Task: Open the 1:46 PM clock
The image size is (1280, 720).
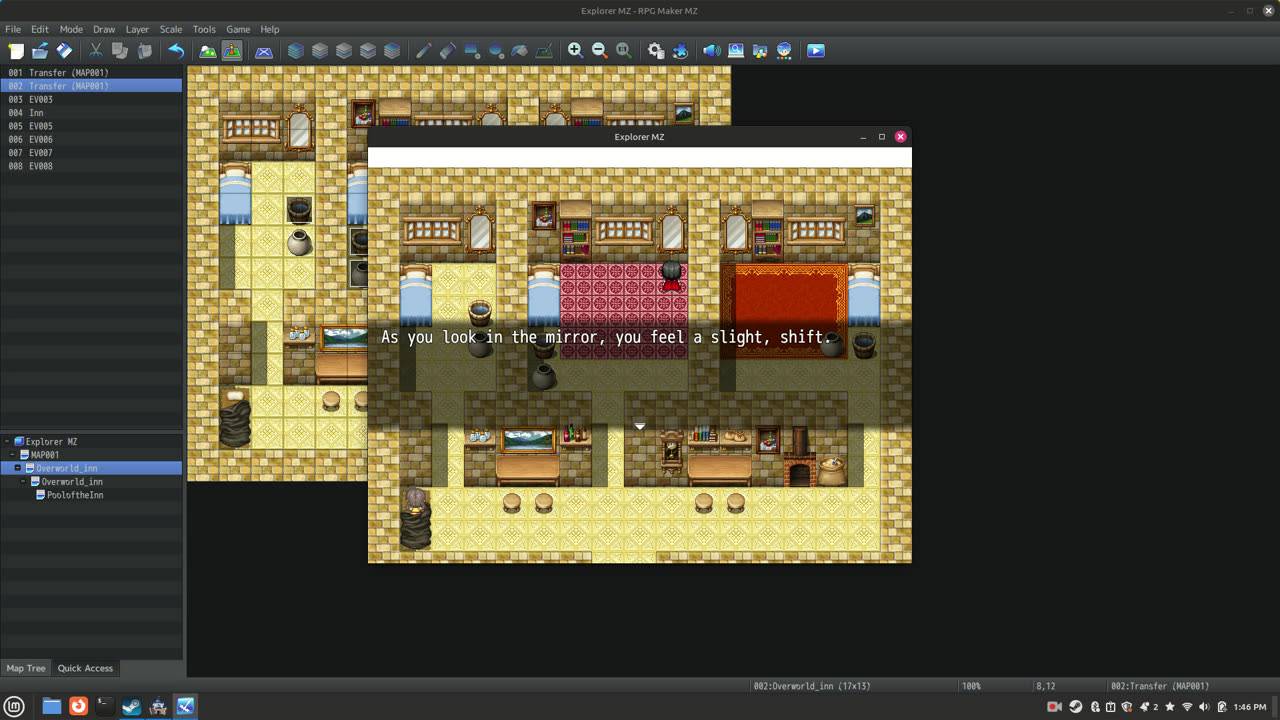Action: pyautogui.click(x=1250, y=707)
